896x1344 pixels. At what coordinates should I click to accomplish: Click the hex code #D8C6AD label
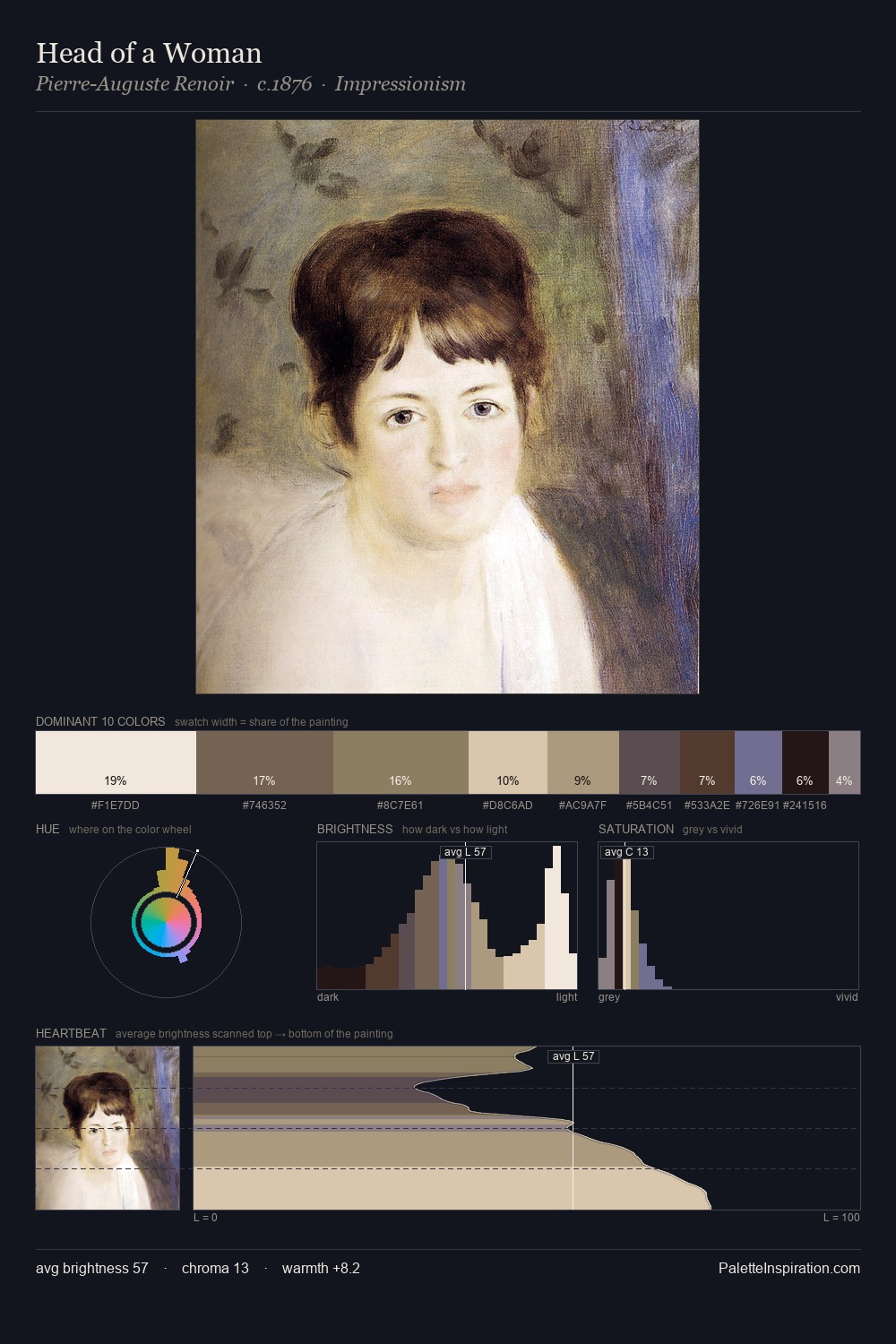pyautogui.click(x=508, y=805)
